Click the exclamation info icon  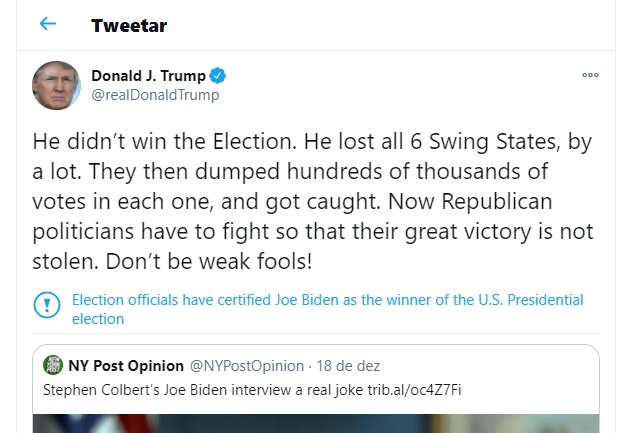pyautogui.click(x=47, y=305)
